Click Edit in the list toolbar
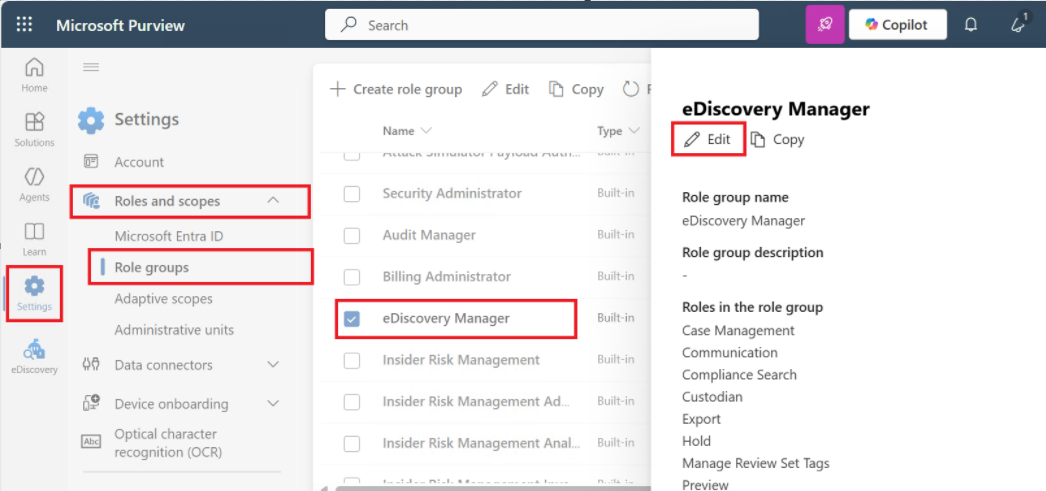This screenshot has width=1046, height=491. [506, 89]
